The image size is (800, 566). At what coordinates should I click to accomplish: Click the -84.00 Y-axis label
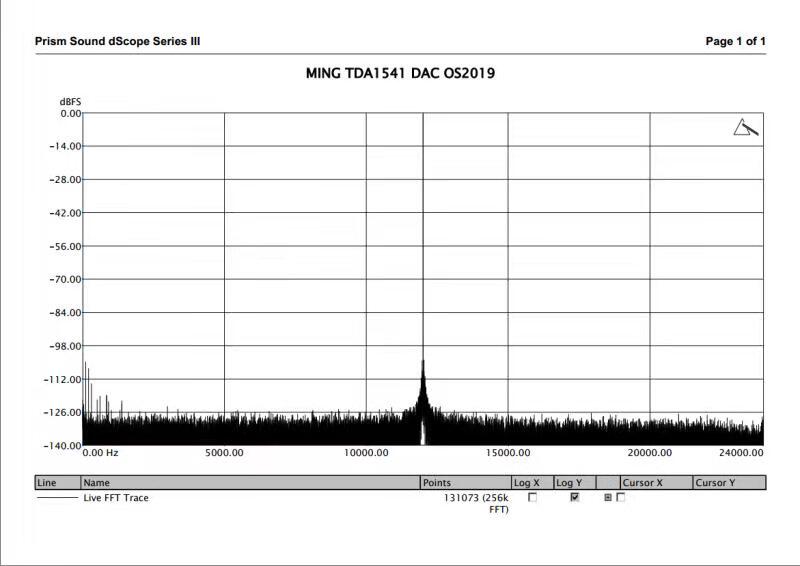[x=65, y=313]
